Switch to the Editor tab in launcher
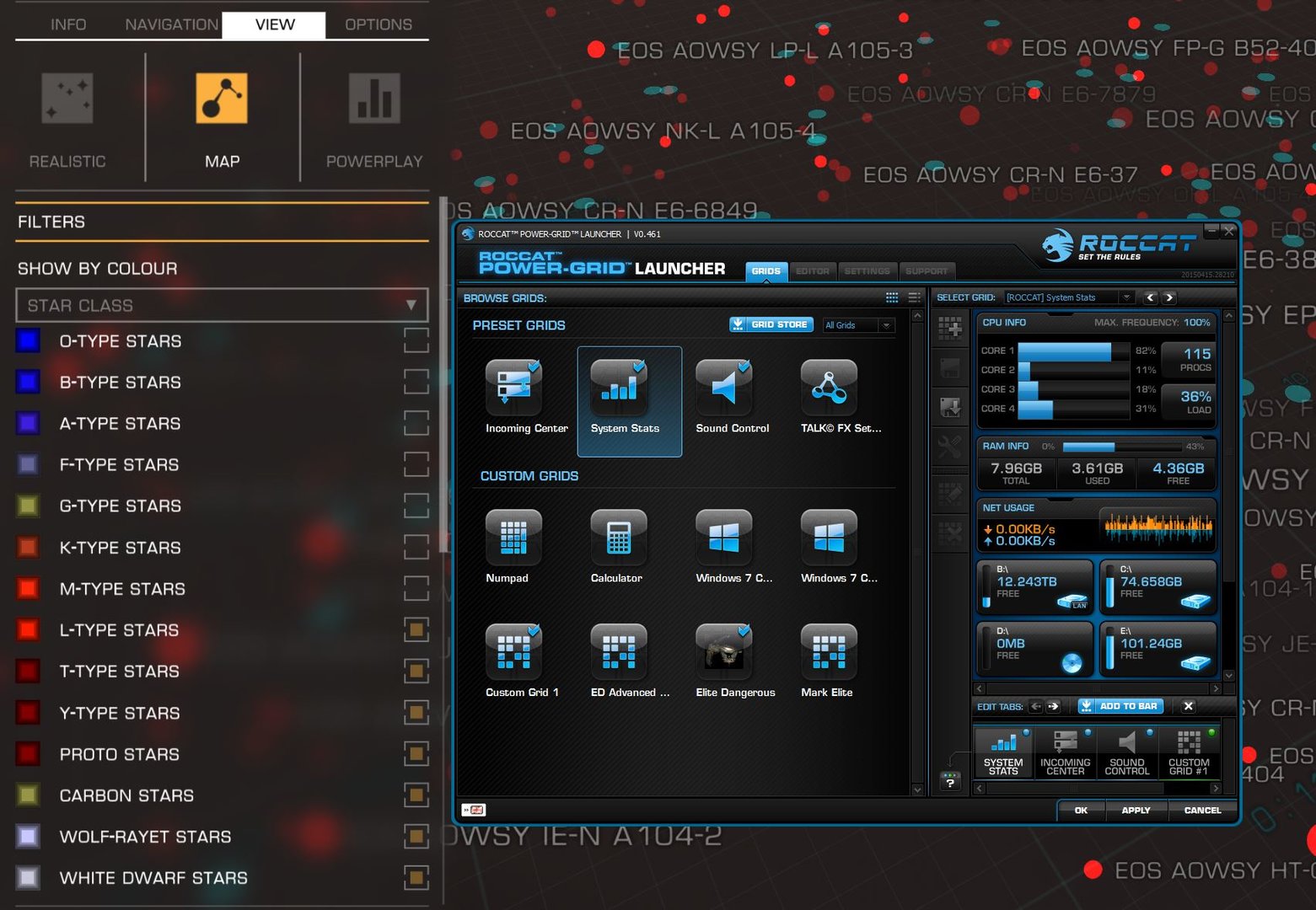Screen dimensions: 1316x910 click(813, 271)
